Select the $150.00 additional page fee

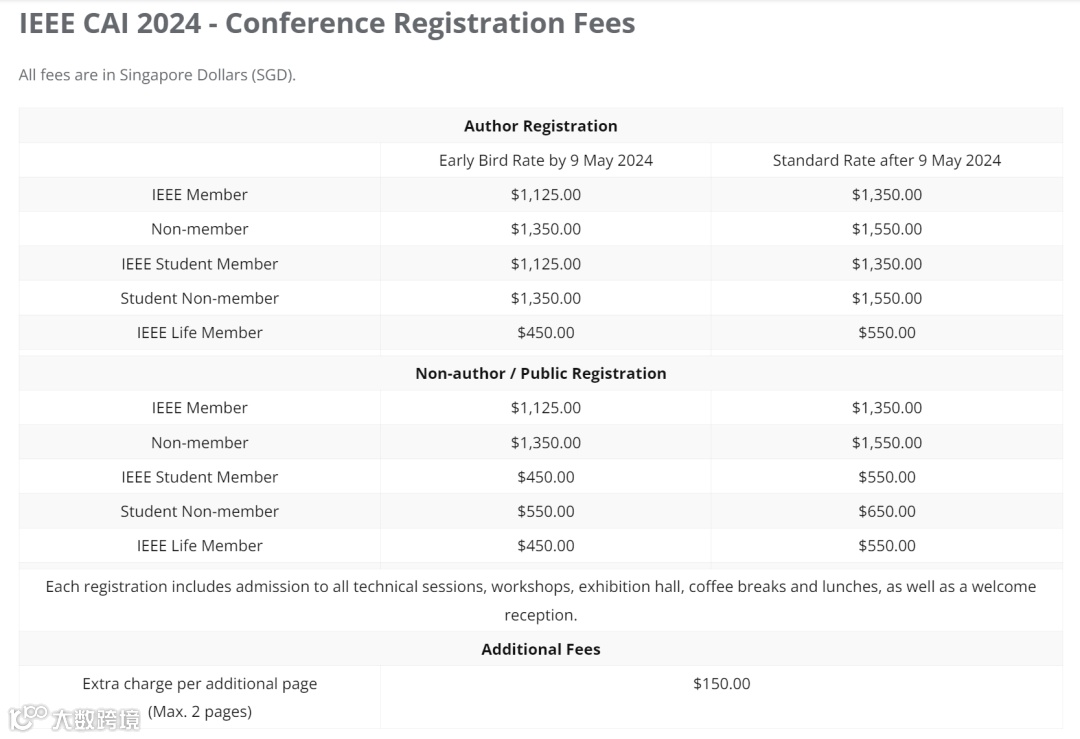(721, 684)
